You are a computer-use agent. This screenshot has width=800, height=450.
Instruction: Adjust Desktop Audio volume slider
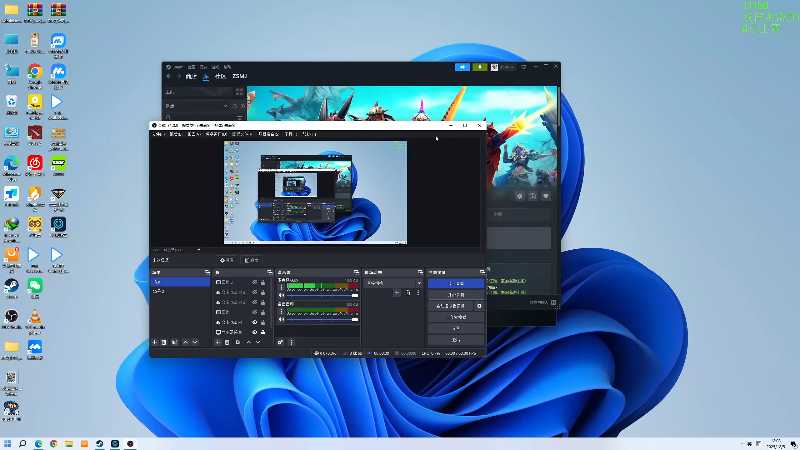point(322,319)
